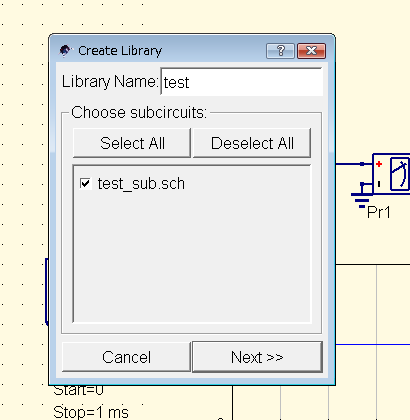
Task: Cancel the Create Library dialog
Action: point(126,357)
